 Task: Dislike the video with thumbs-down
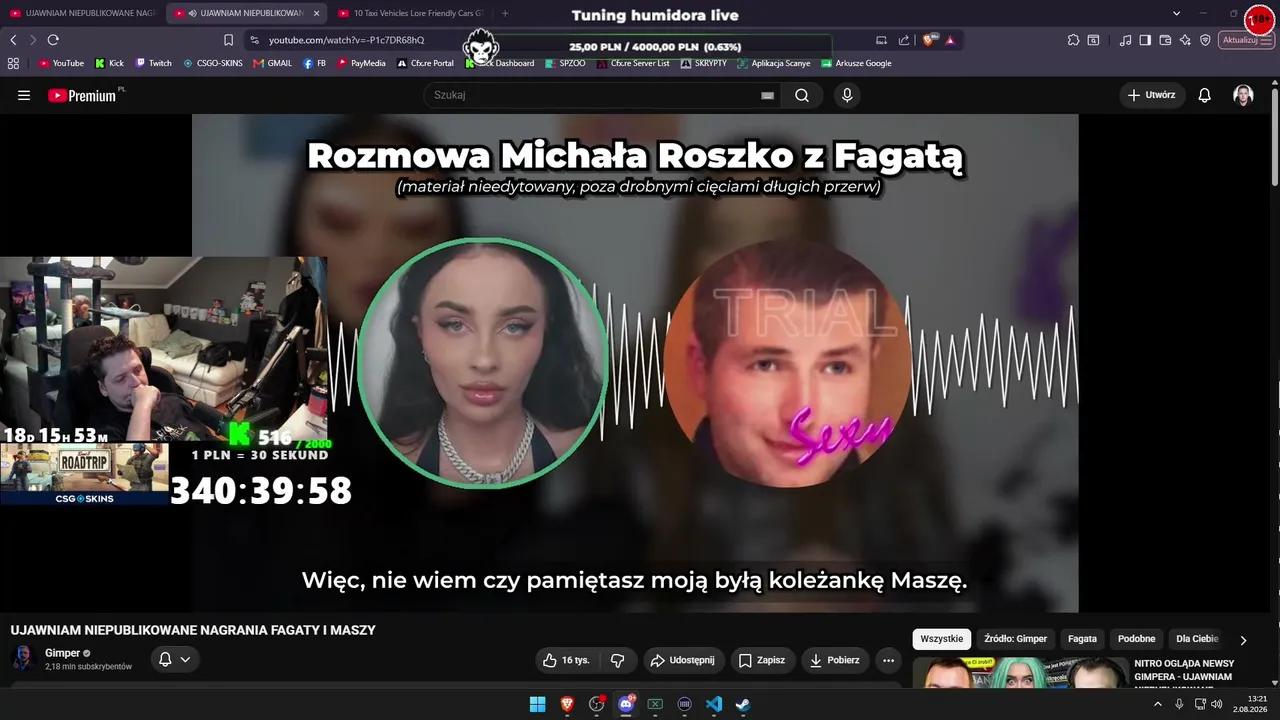coord(617,660)
